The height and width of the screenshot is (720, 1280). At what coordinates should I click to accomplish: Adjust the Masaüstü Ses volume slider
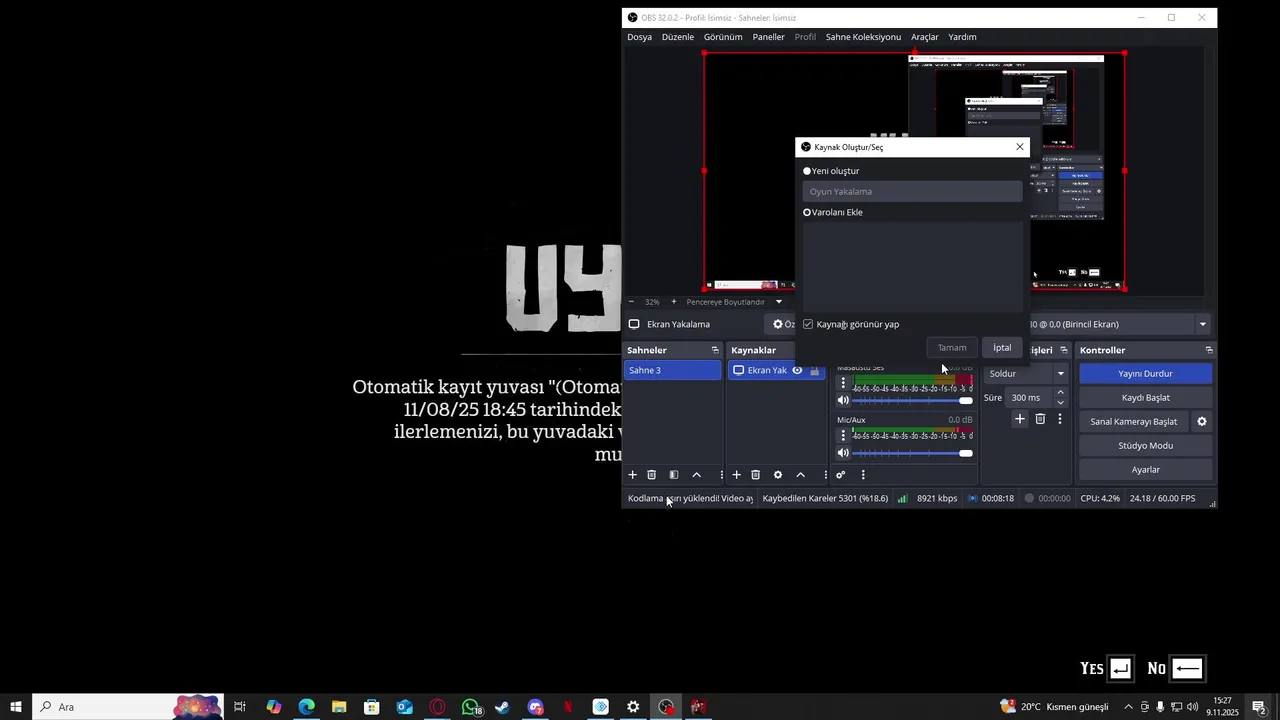913,400
